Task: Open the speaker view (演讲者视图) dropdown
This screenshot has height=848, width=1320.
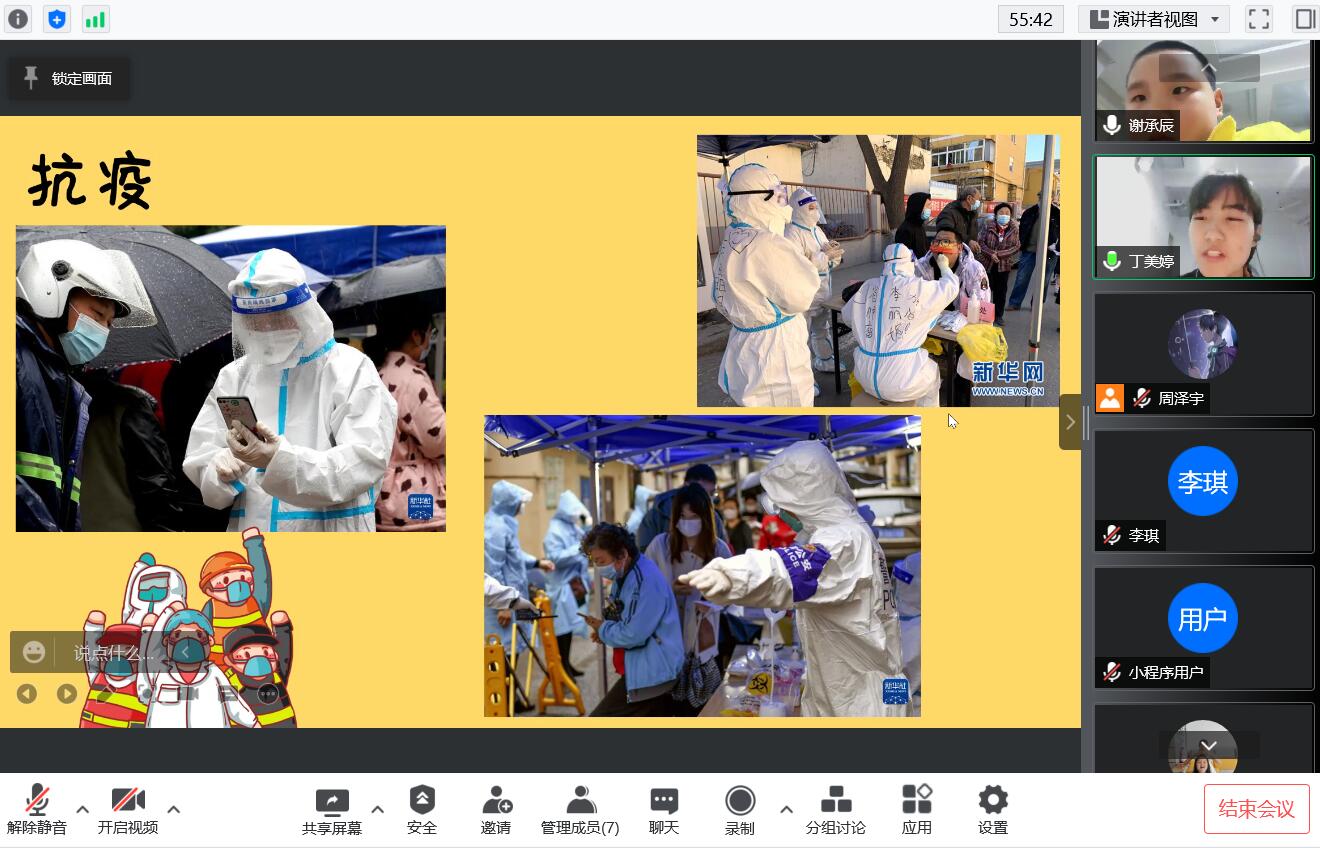Action: pos(1154,19)
